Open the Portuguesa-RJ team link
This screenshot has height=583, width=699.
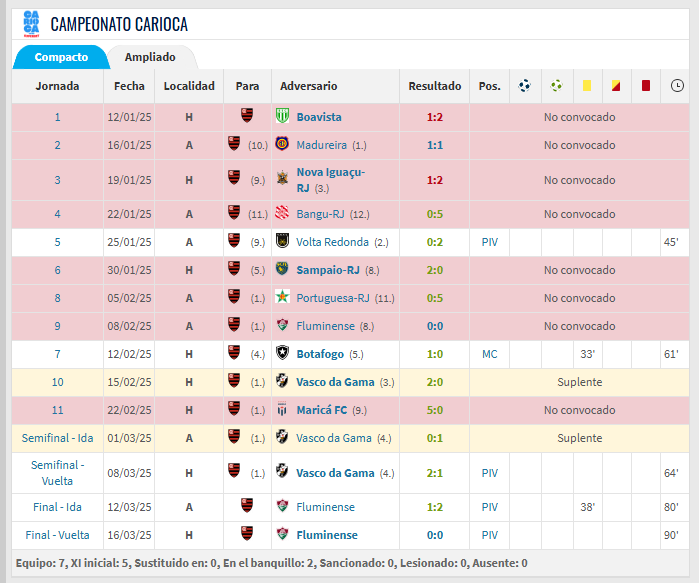point(333,298)
